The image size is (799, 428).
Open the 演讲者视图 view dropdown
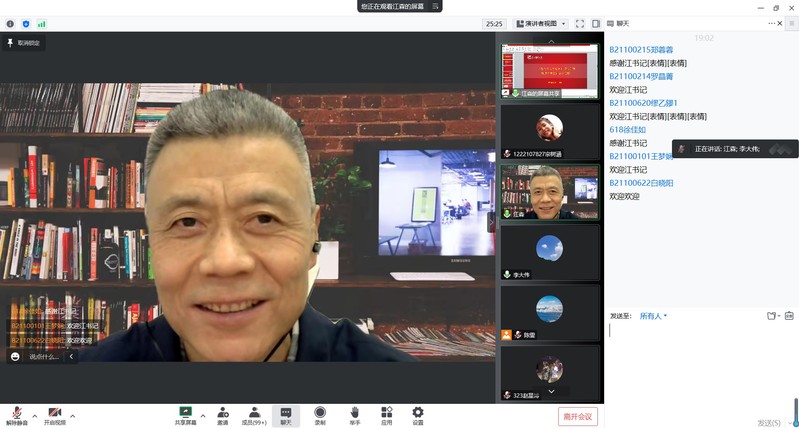(x=541, y=23)
